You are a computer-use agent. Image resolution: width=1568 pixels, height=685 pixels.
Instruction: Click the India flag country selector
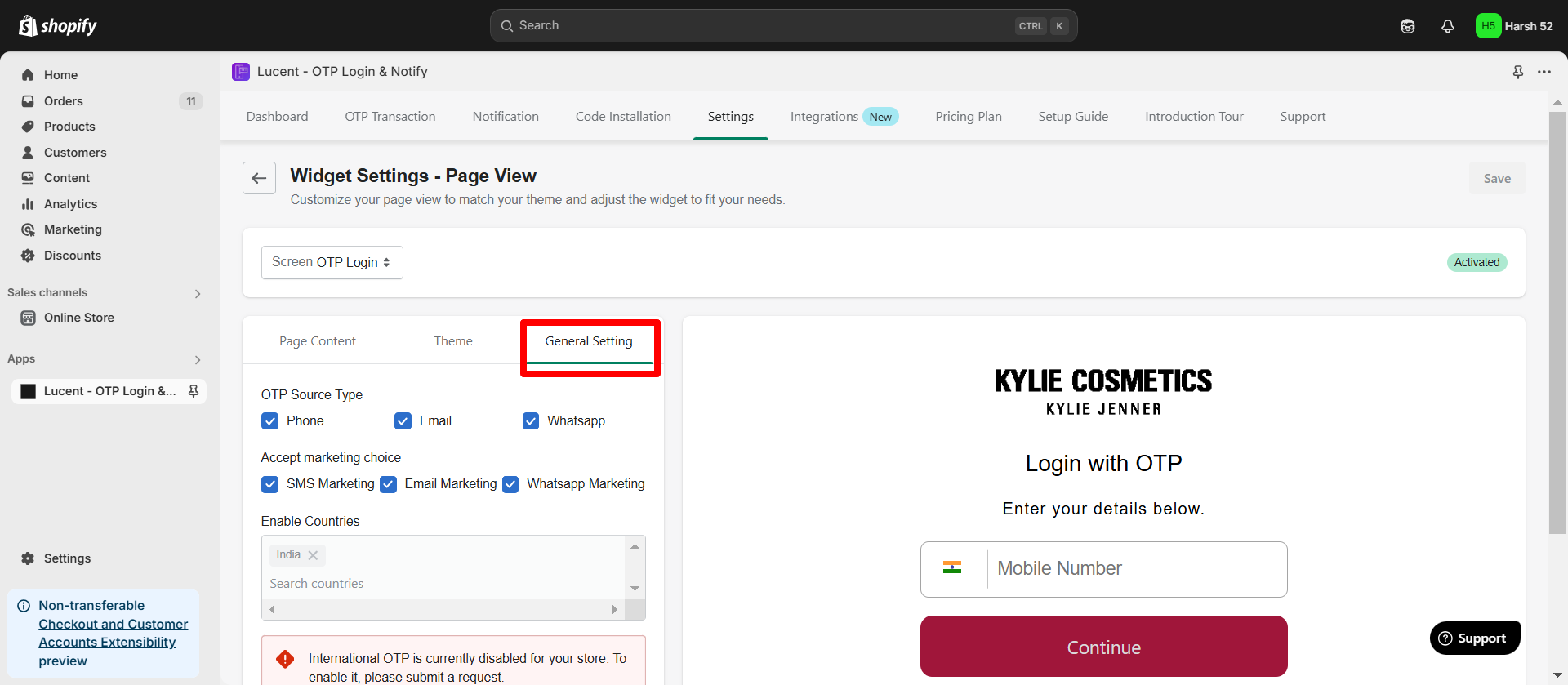[x=952, y=567]
